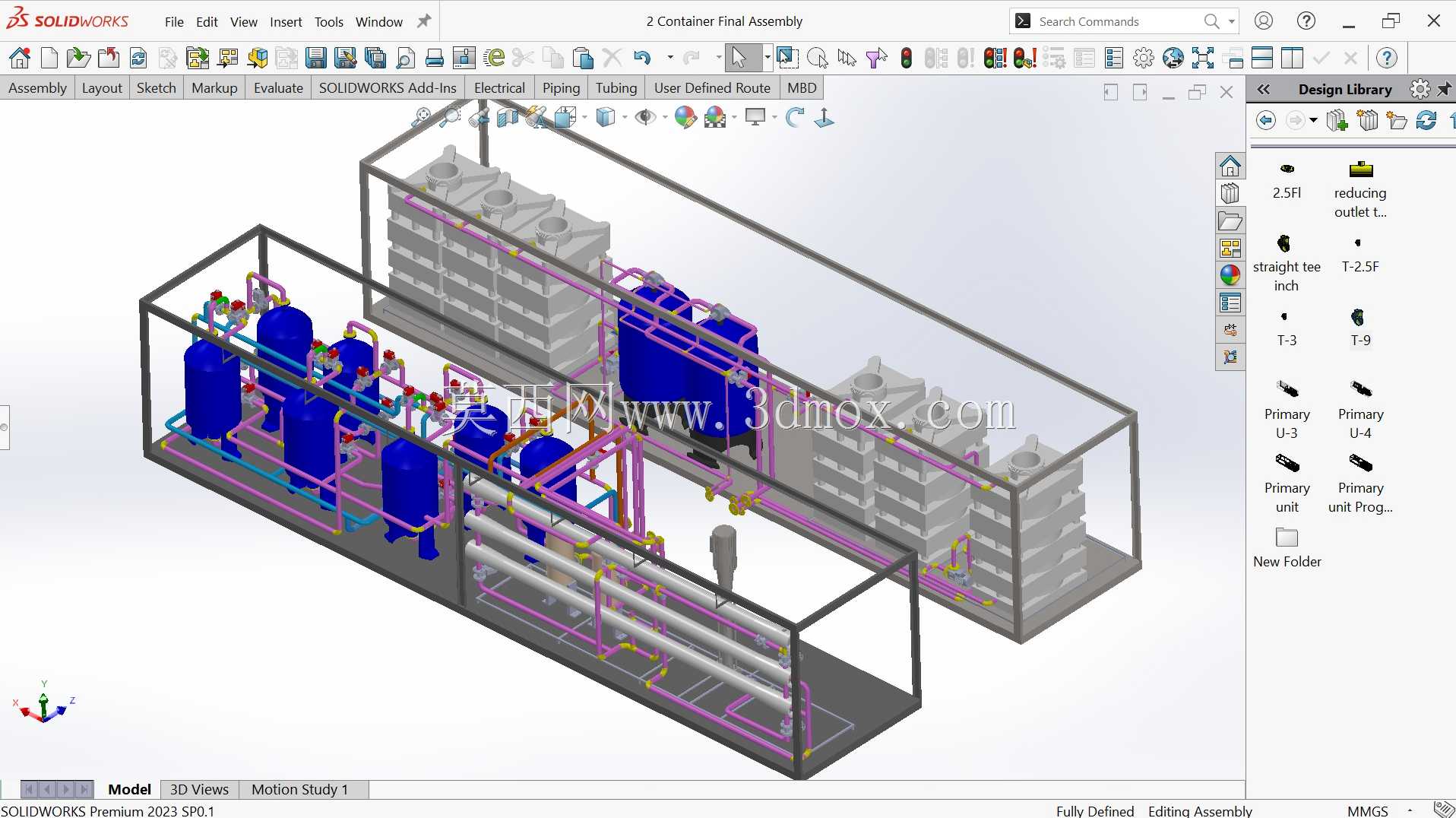Click the Zoom to Fit icon
The height and width of the screenshot is (818, 1456).
(x=420, y=117)
